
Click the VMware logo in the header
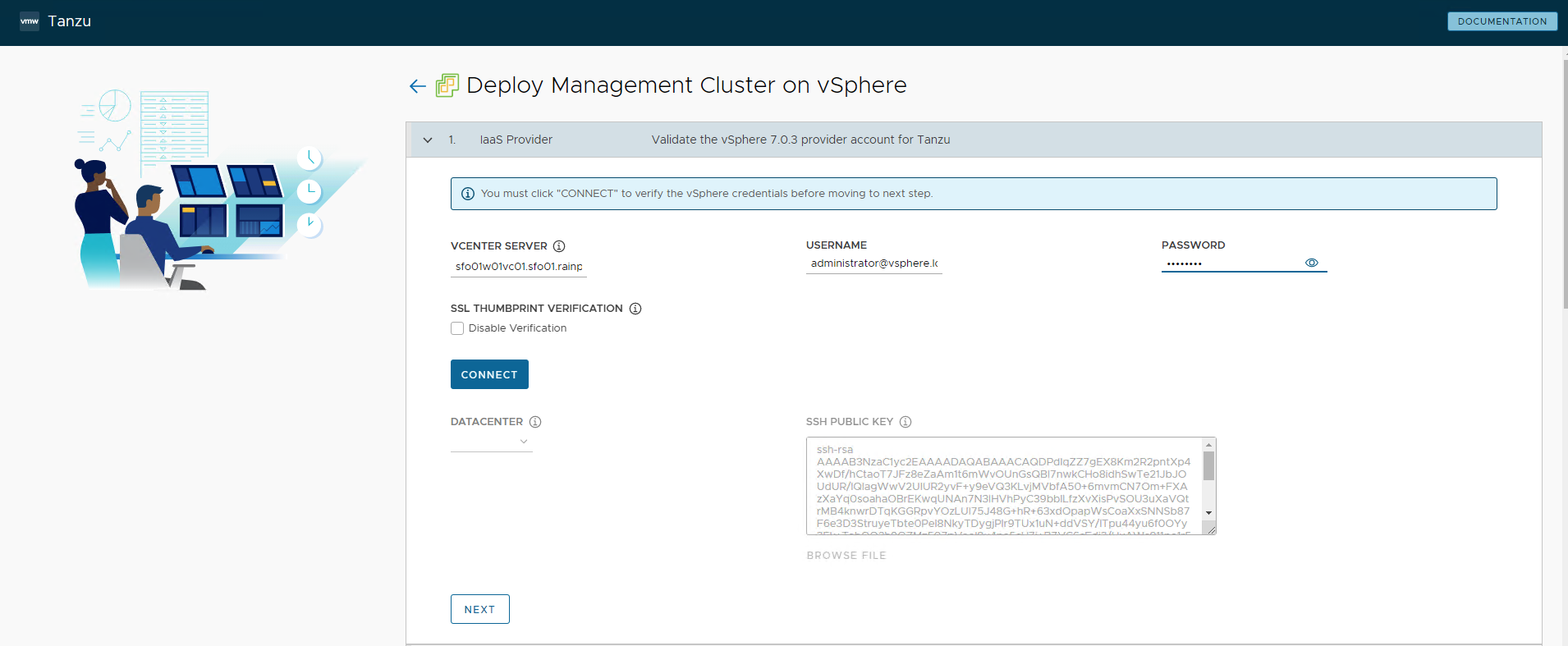pyautogui.click(x=30, y=21)
